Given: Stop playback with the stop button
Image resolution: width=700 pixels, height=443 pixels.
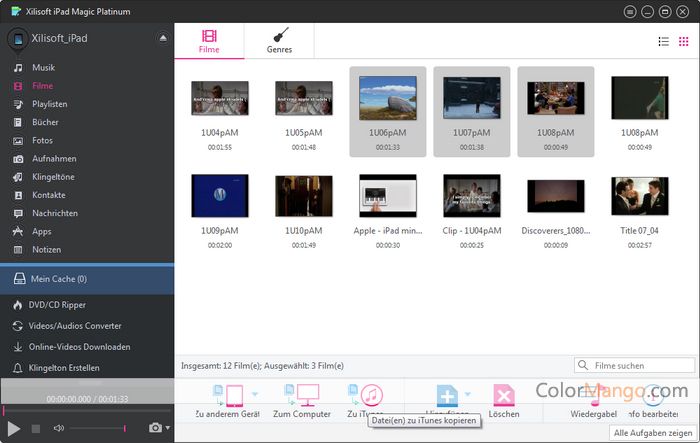Looking at the screenshot, I should (36, 429).
